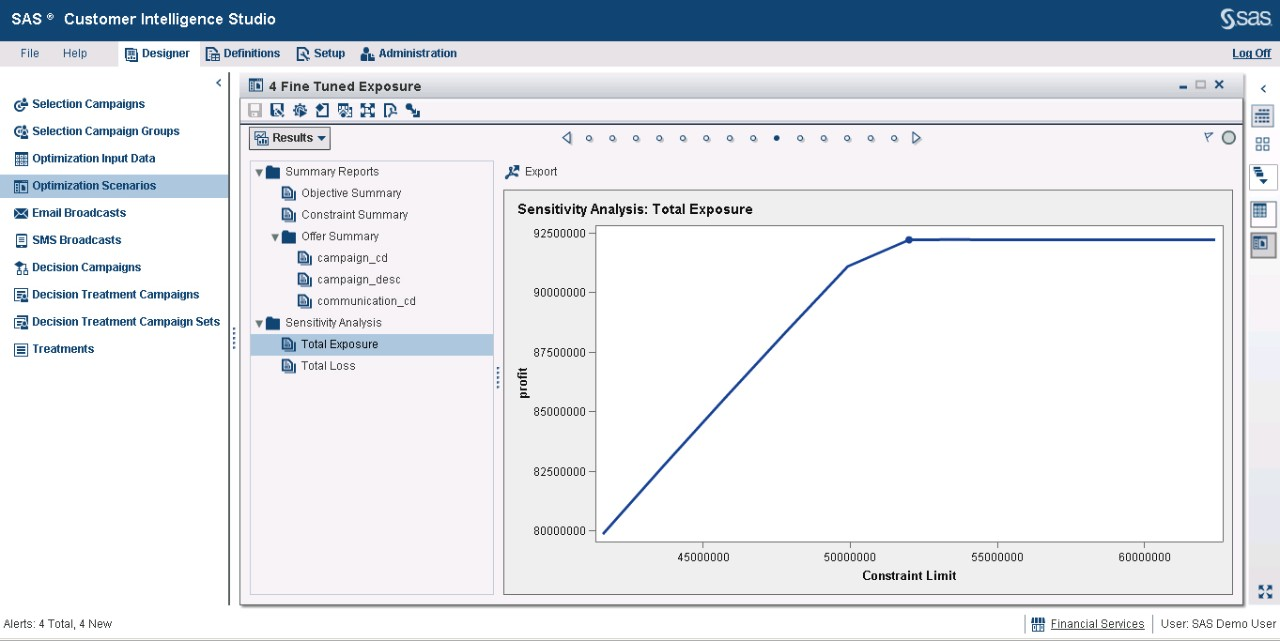Switch to the Setup tab
Screen dimensions: 1280x641
click(x=321, y=54)
